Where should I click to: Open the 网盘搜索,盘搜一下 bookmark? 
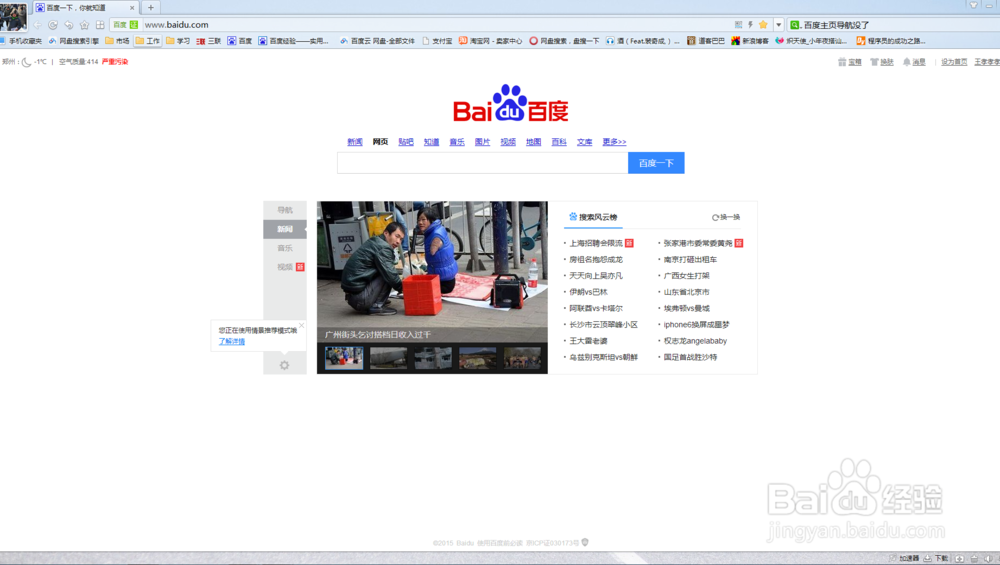(564, 41)
